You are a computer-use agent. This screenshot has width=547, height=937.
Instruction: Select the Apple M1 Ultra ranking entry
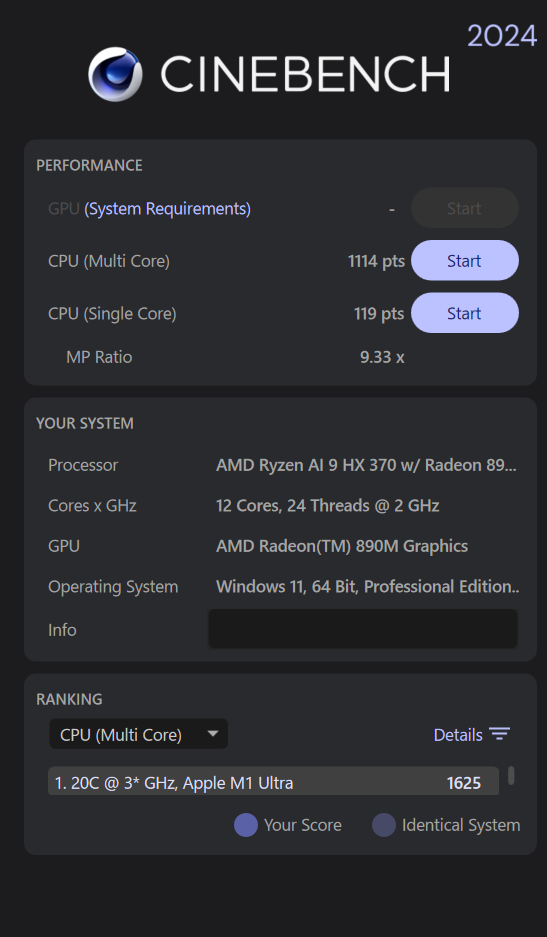(273, 782)
